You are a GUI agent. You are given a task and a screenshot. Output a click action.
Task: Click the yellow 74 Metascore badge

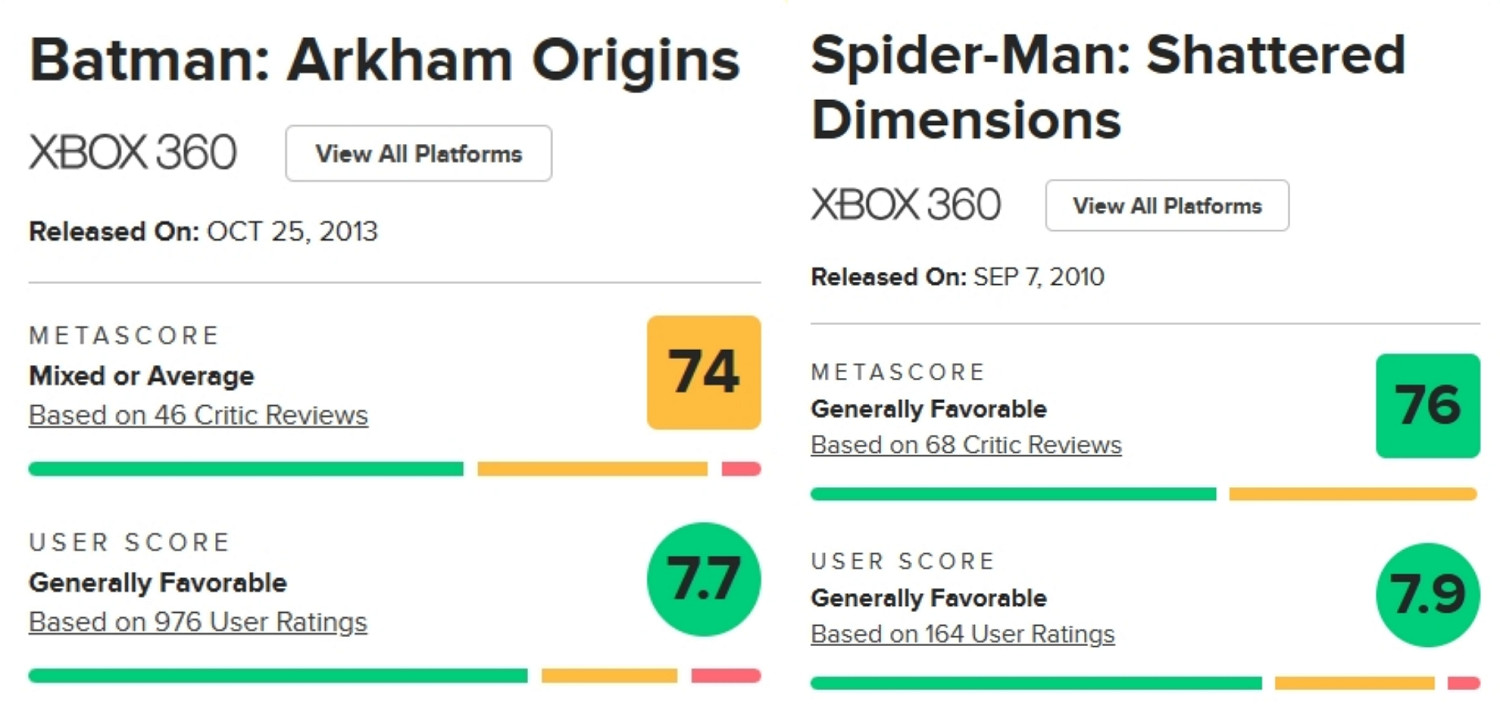[x=704, y=372]
